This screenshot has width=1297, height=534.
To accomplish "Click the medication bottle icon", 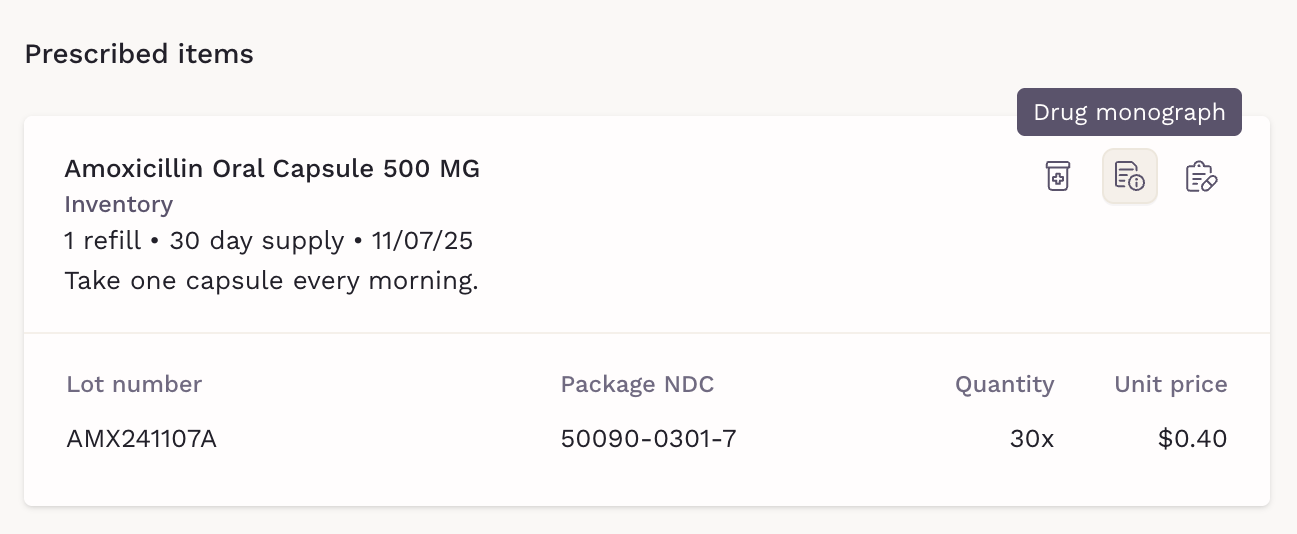I will point(1057,177).
